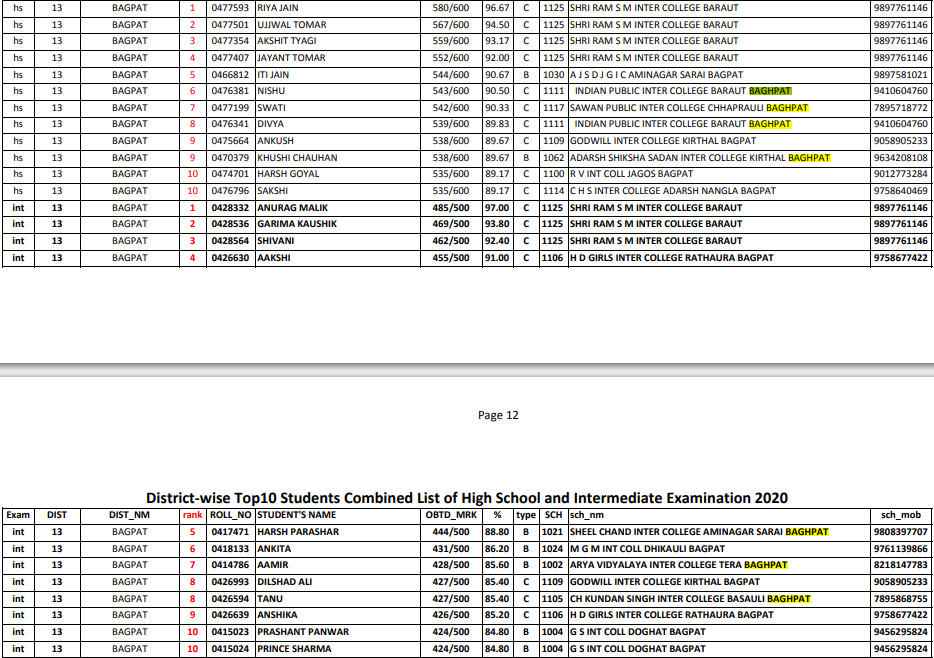Click highlighted BAGHPAT in NISHU's row
Viewport: 934px width, 658px height.
pos(769,91)
